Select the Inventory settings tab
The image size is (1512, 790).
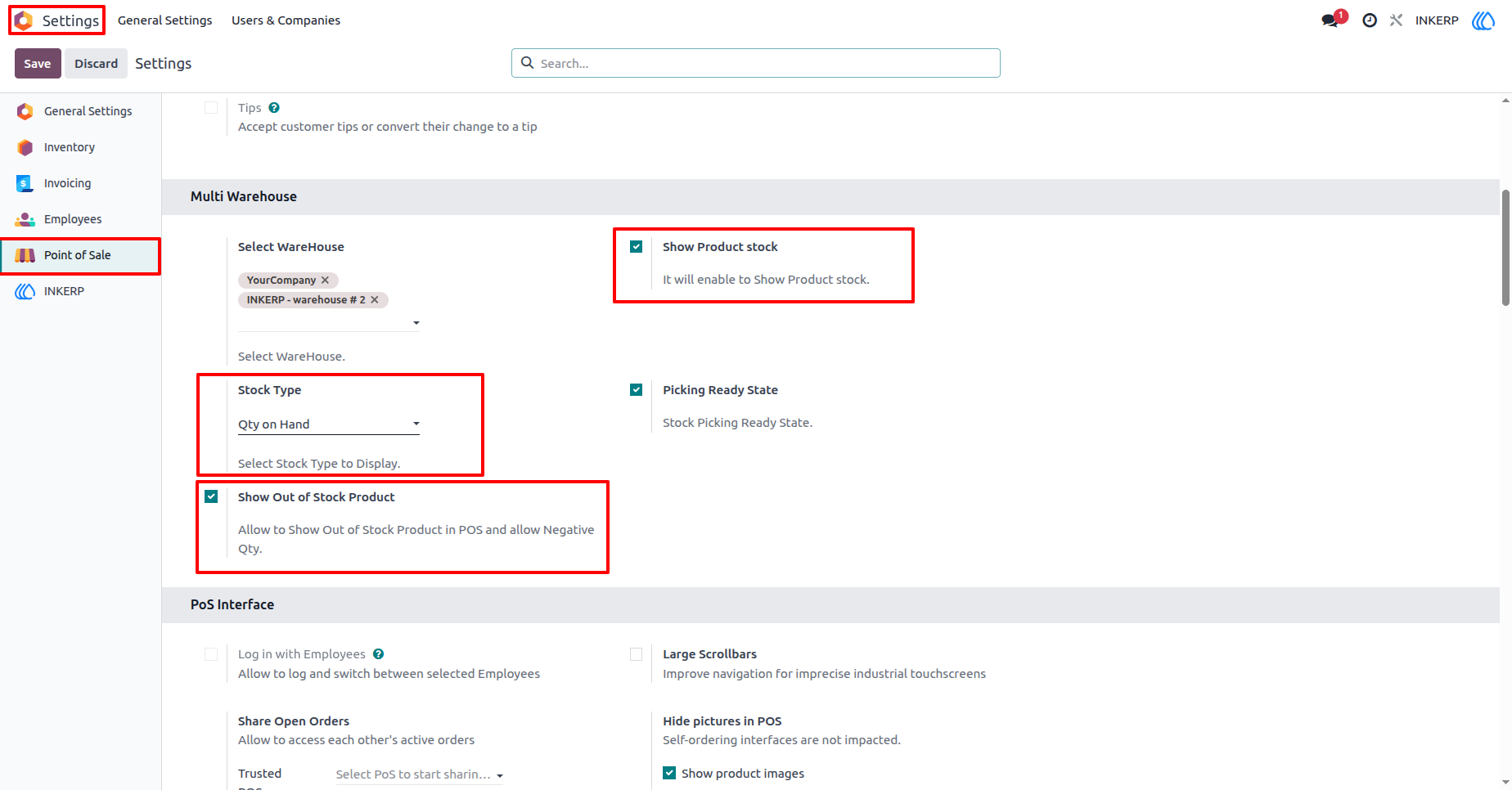point(80,147)
